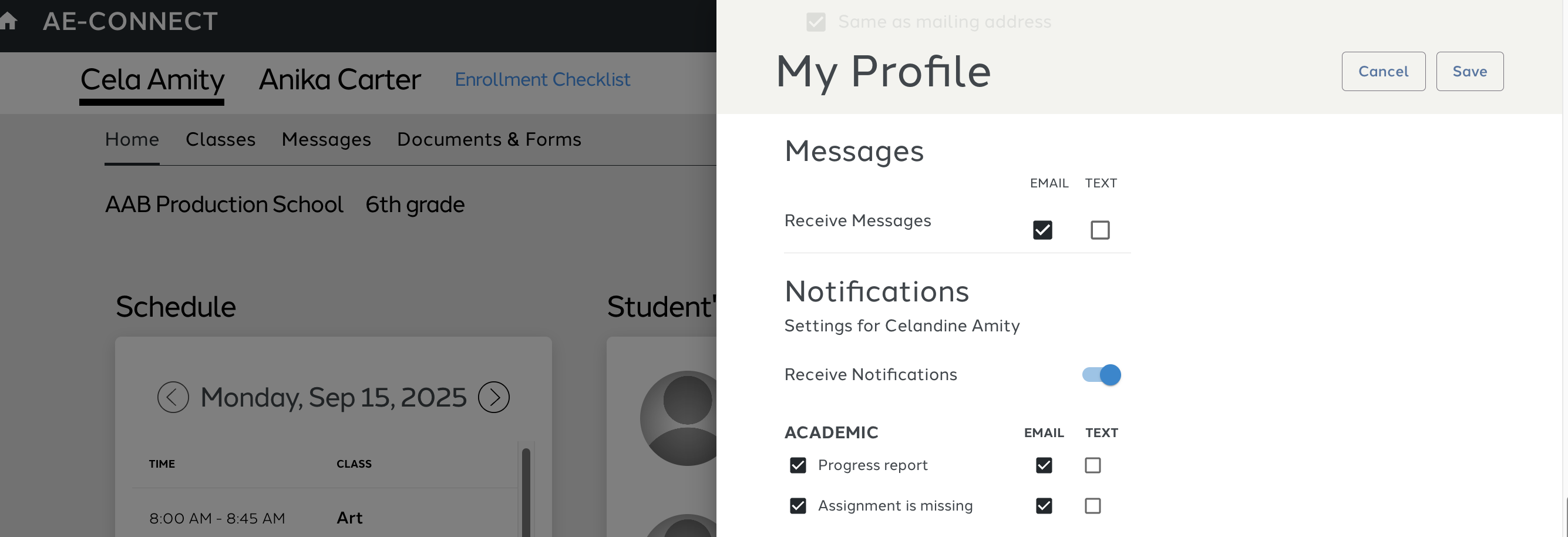Go to previous day in schedule

click(x=173, y=397)
